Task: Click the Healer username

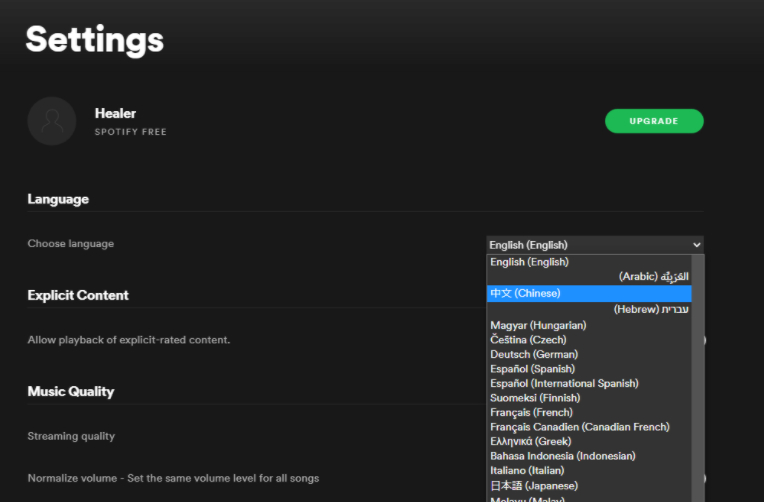Action: tap(115, 113)
